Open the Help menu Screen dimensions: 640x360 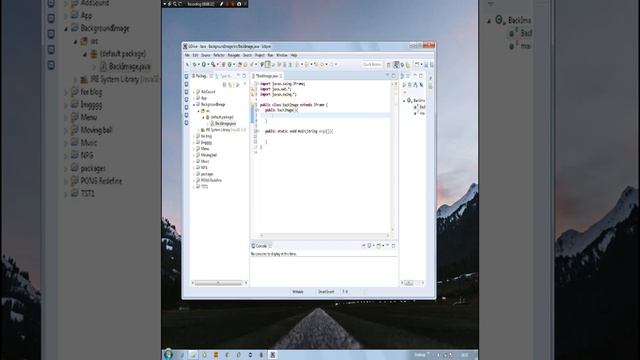click(294, 55)
